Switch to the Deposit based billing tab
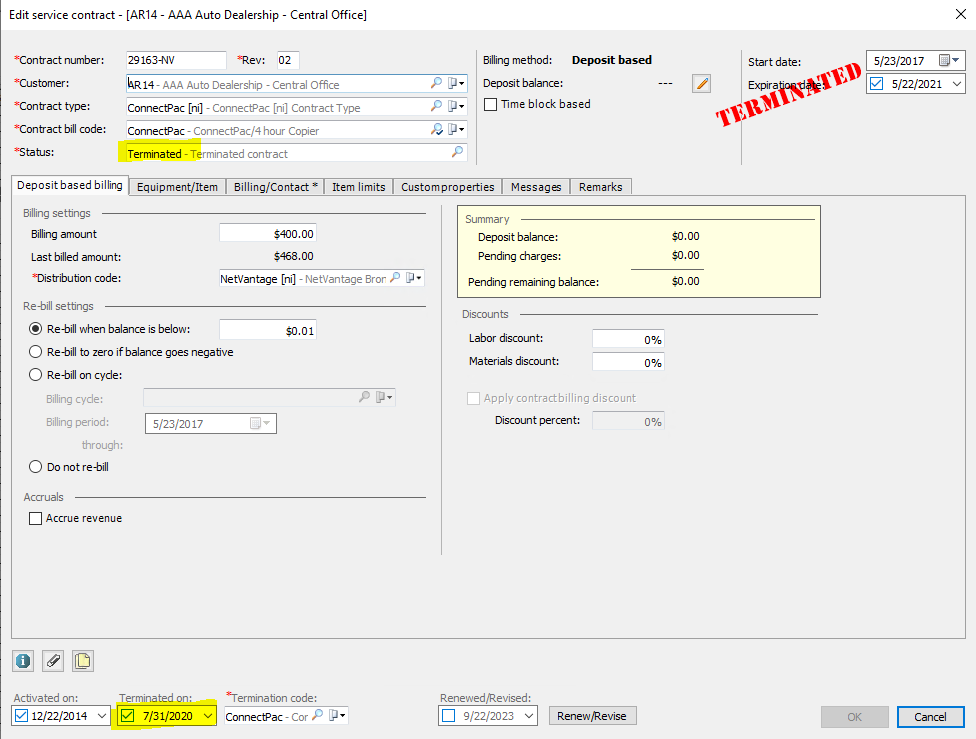Screen dimensions: 976x739 click(x=70, y=185)
